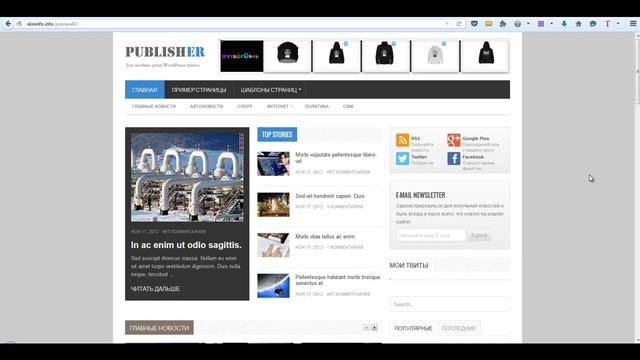This screenshot has height=360, width=640.
Task: Open ПОЛИТИКА category link
Action: pyautogui.click(x=316, y=106)
